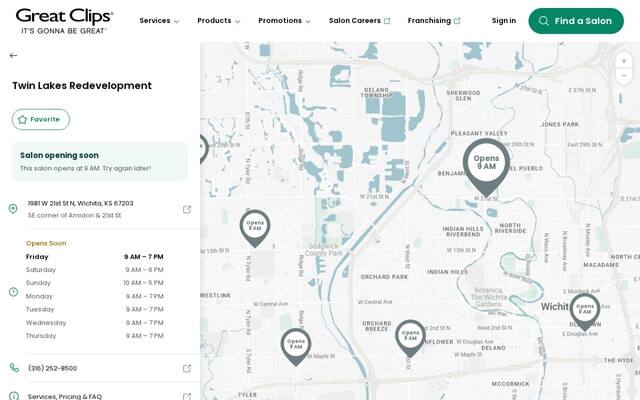This screenshot has height=400, width=640.
Task: Expand the Promotions menu
Action: point(284,20)
